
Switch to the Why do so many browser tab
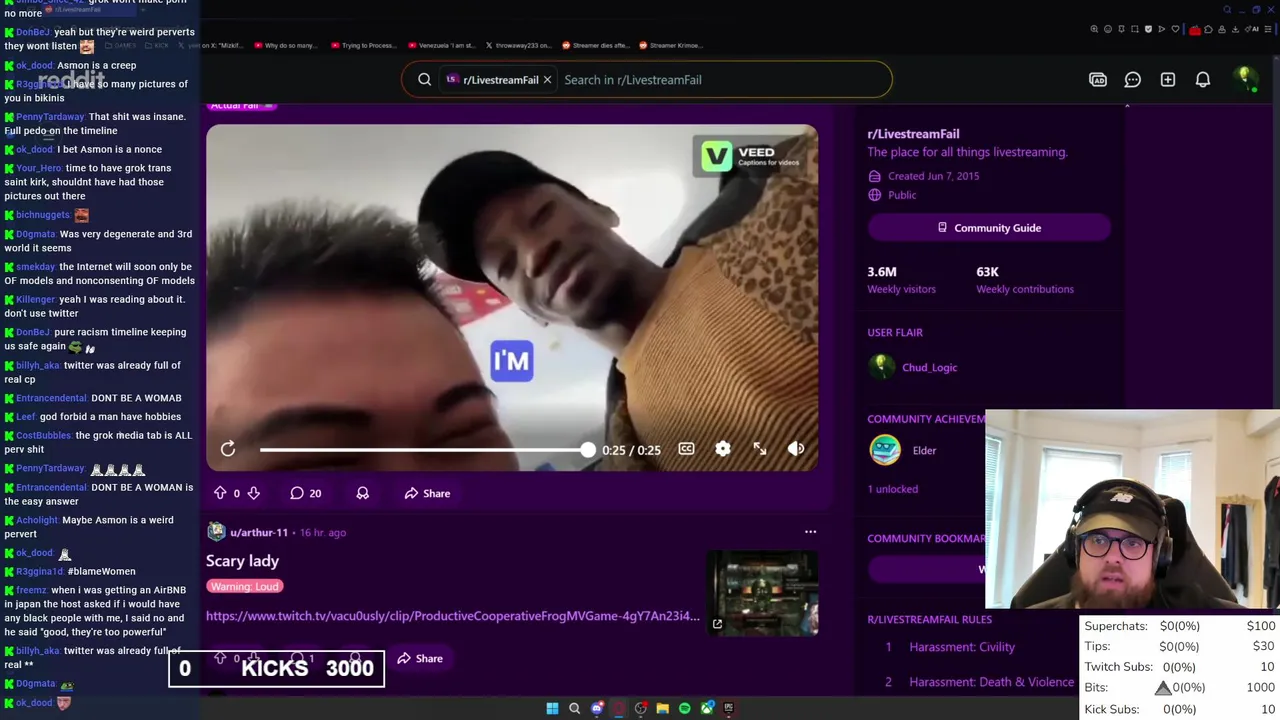point(286,45)
